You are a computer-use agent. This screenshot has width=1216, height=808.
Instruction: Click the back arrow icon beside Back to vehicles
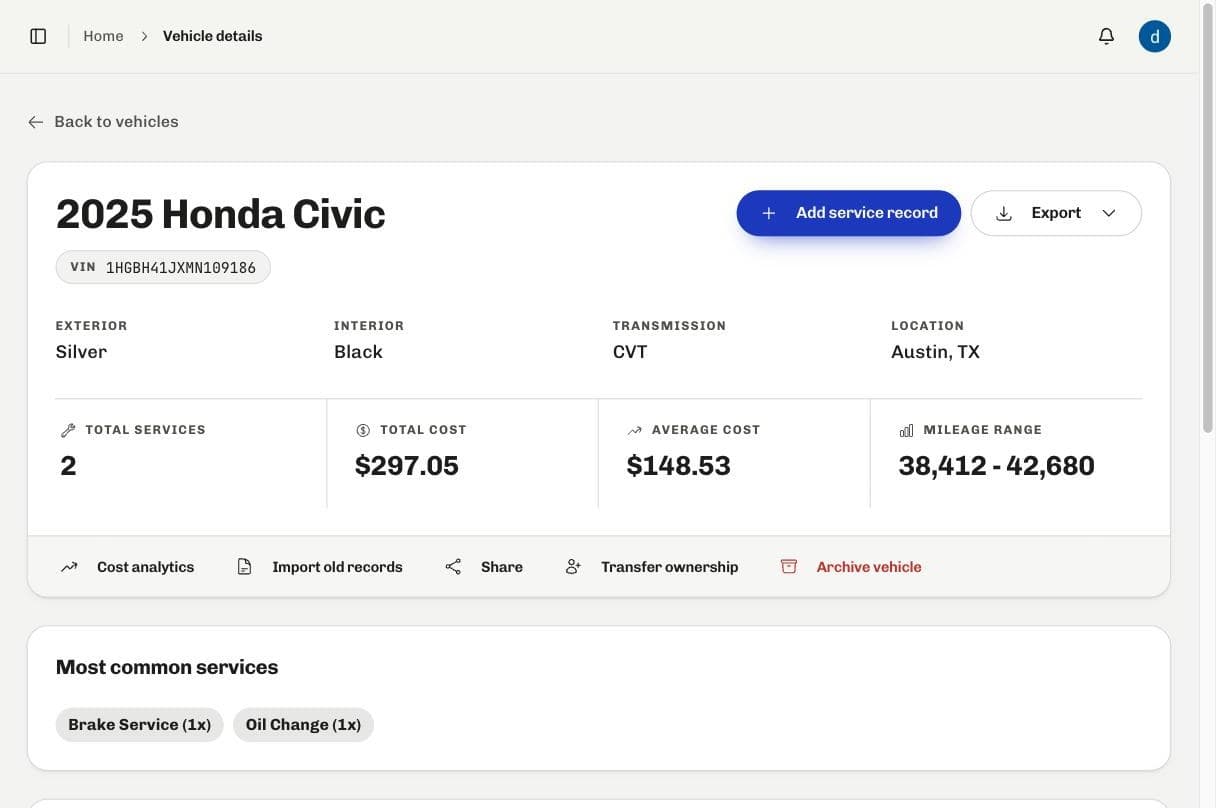36,122
